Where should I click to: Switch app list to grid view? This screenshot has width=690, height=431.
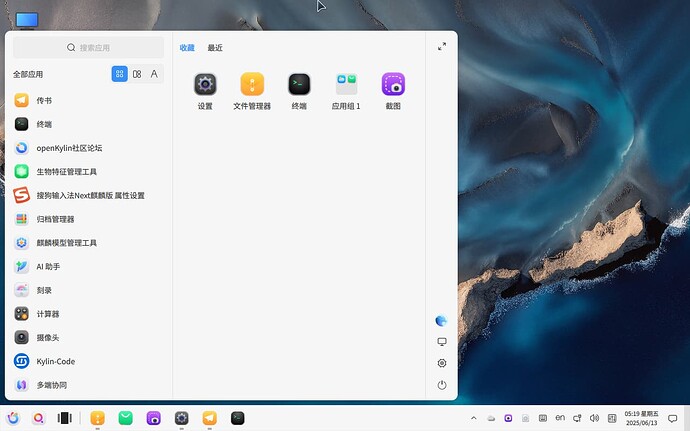(119, 74)
